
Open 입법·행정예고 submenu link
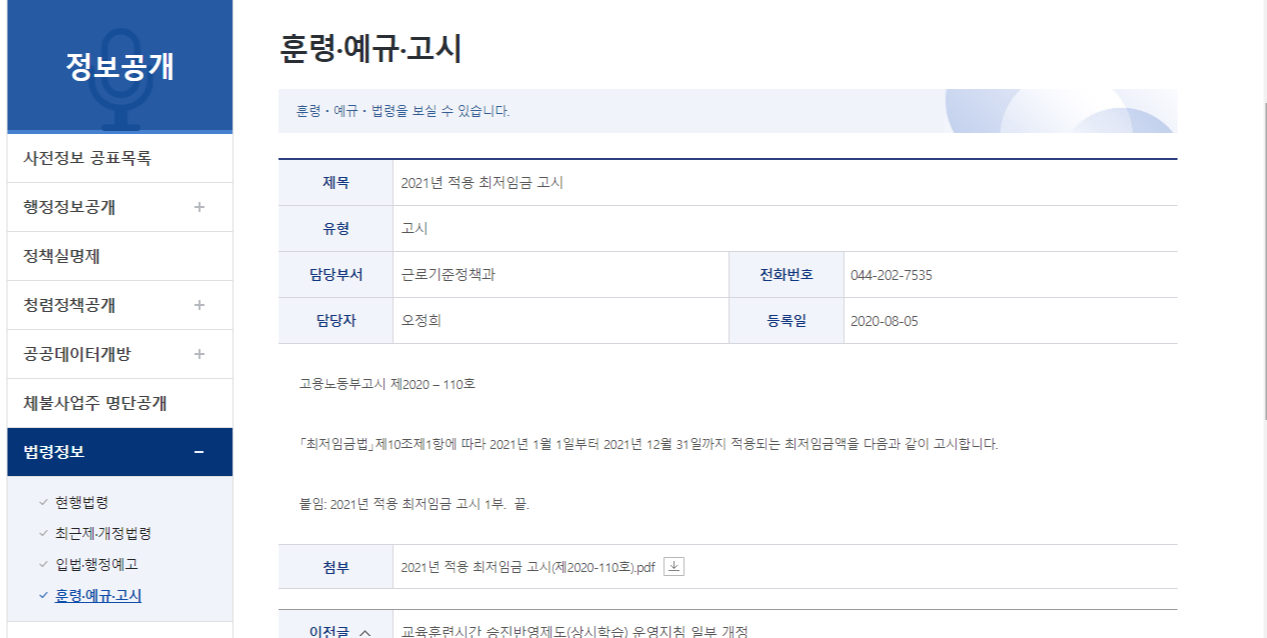[x=96, y=564]
